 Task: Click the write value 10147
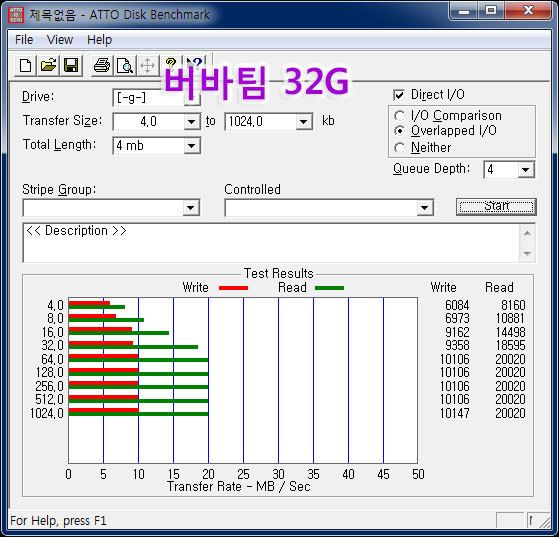[455, 413]
